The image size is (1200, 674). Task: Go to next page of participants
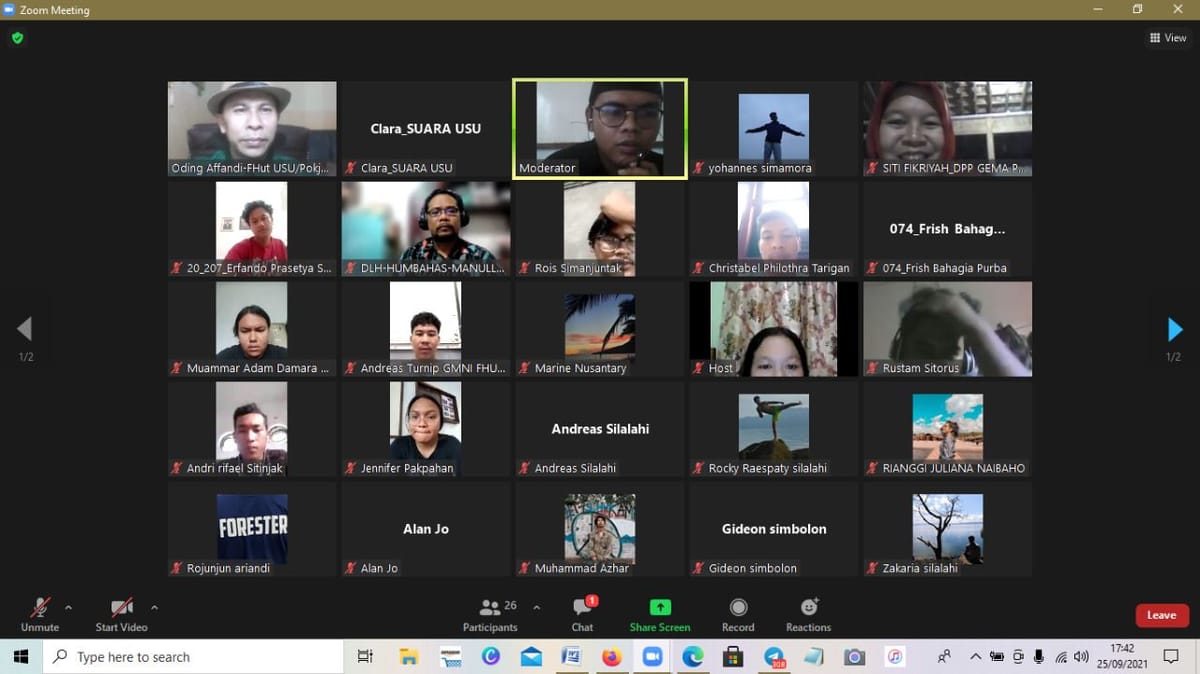click(1175, 329)
